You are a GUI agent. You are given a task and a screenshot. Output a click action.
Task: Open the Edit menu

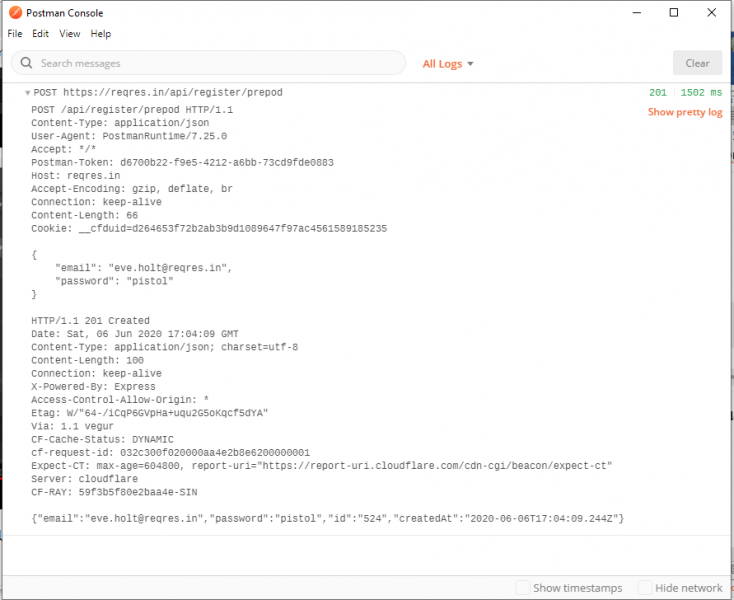point(40,34)
